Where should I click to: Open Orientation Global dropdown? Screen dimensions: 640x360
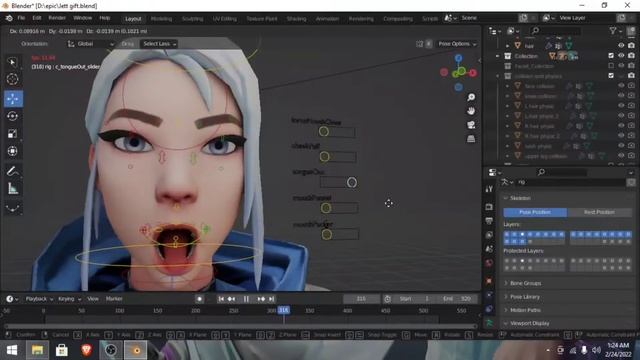pyautogui.click(x=91, y=44)
